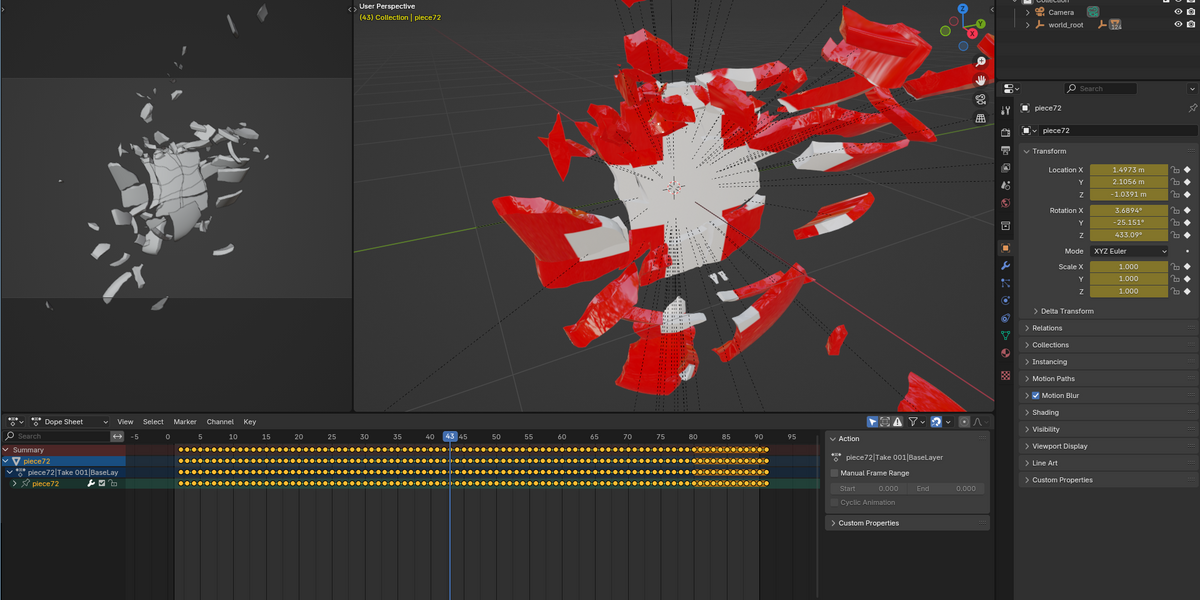1200x600 pixels.
Task: Toggle the piece72 channel mute checkbox
Action: point(102,484)
